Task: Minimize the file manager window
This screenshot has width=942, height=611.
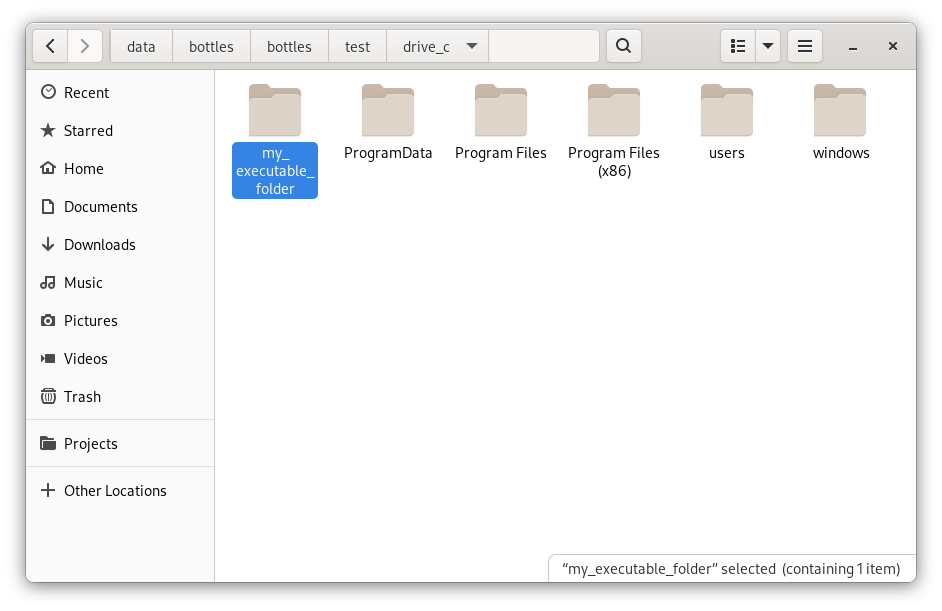Action: click(x=852, y=46)
